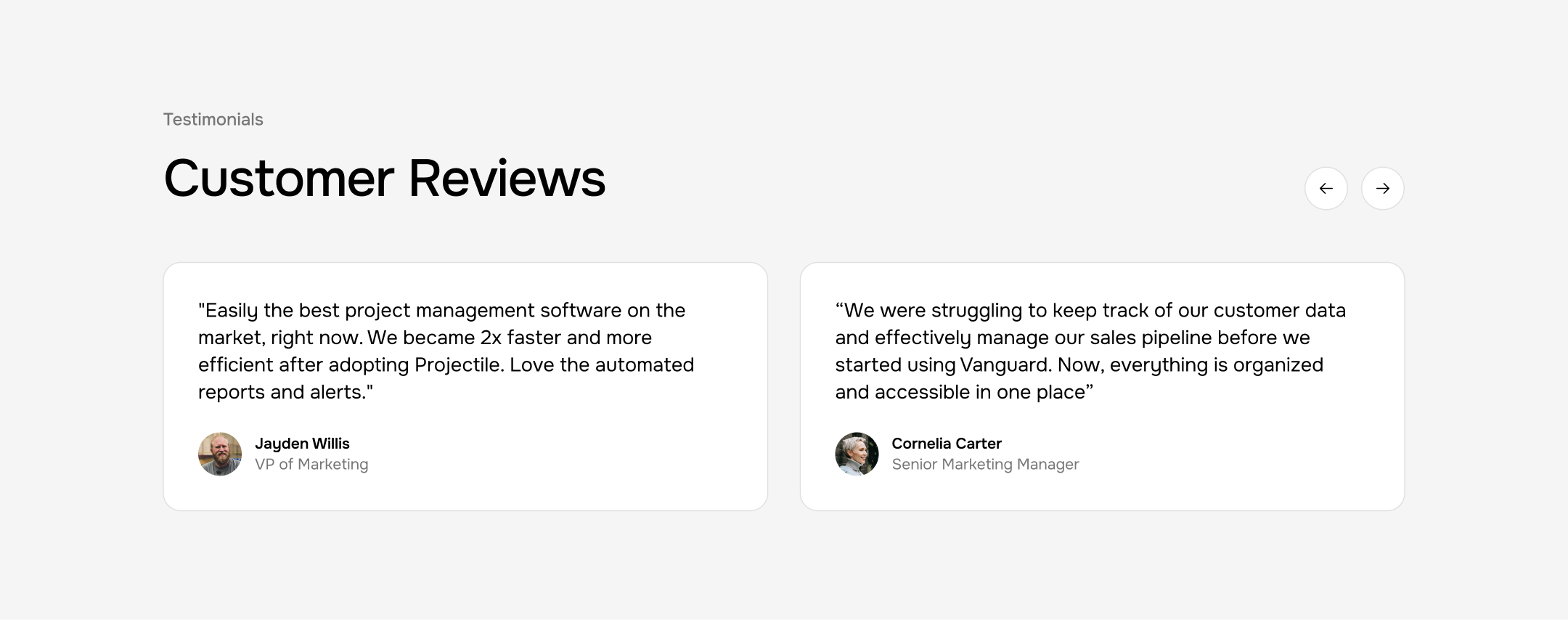Click the name Jayden Willis
Screen dimensions: 1568x620
(303, 443)
